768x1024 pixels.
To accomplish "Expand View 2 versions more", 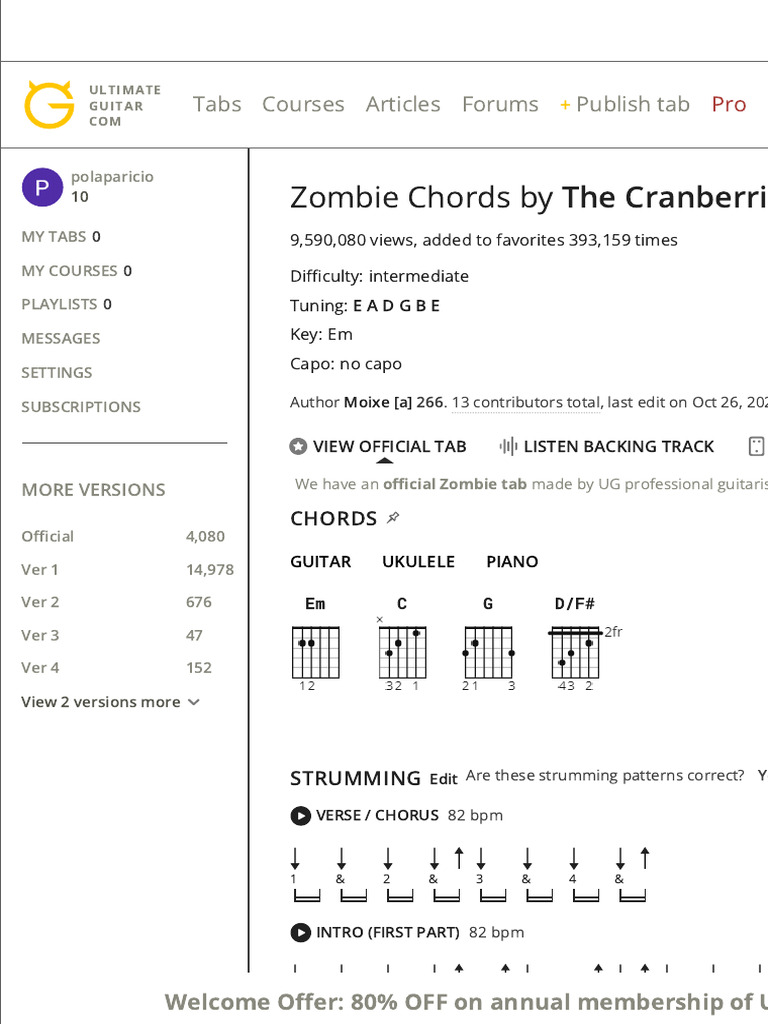I will pyautogui.click(x=110, y=702).
